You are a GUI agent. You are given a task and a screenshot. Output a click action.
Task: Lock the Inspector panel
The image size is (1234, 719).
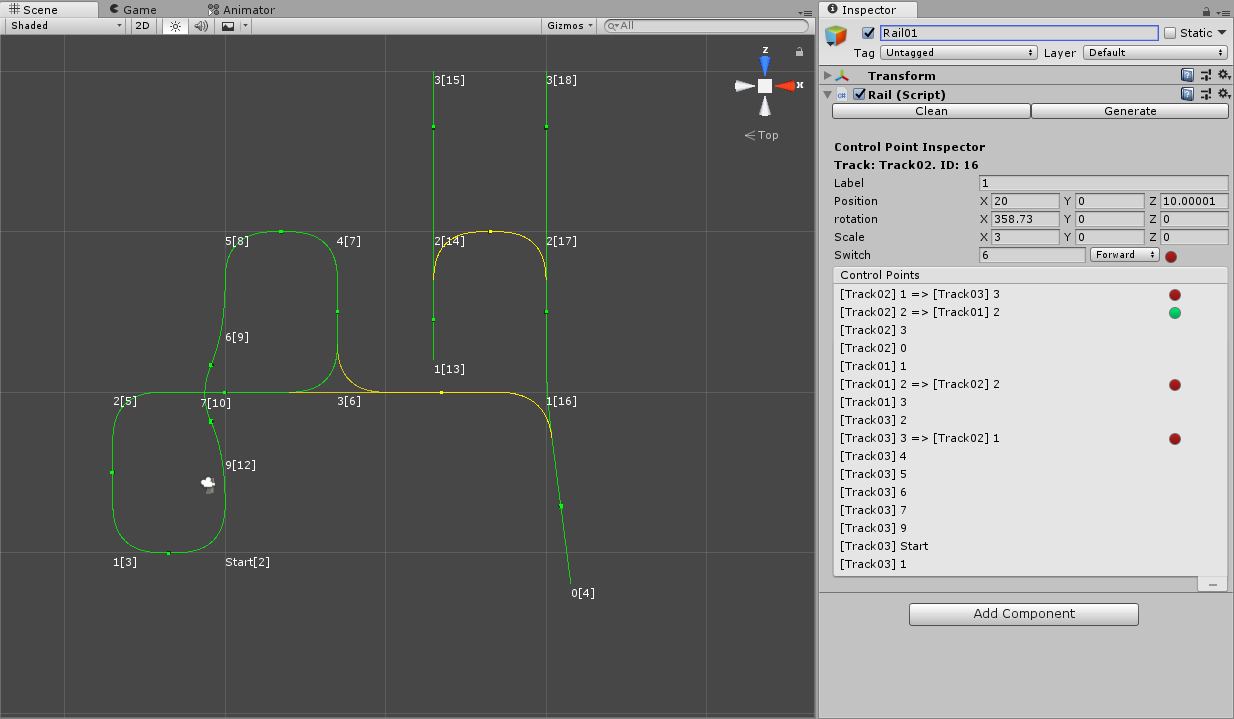(1205, 10)
